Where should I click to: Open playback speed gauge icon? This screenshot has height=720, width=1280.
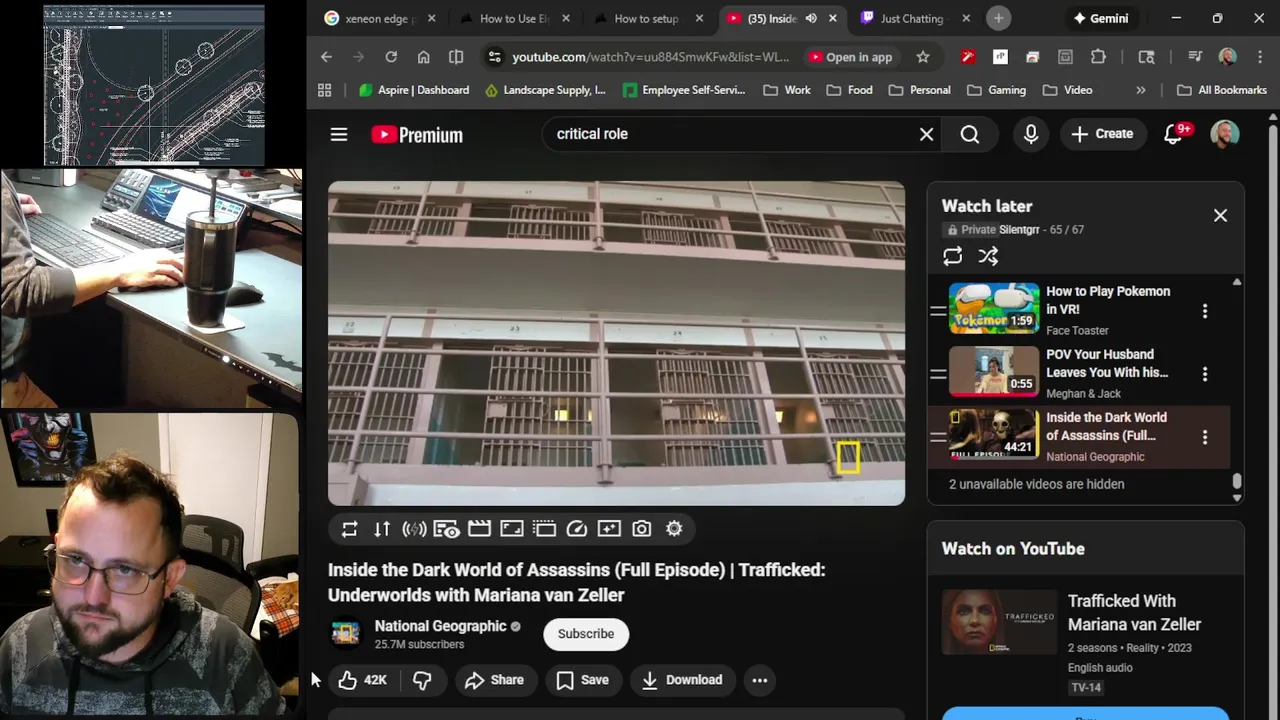577,529
